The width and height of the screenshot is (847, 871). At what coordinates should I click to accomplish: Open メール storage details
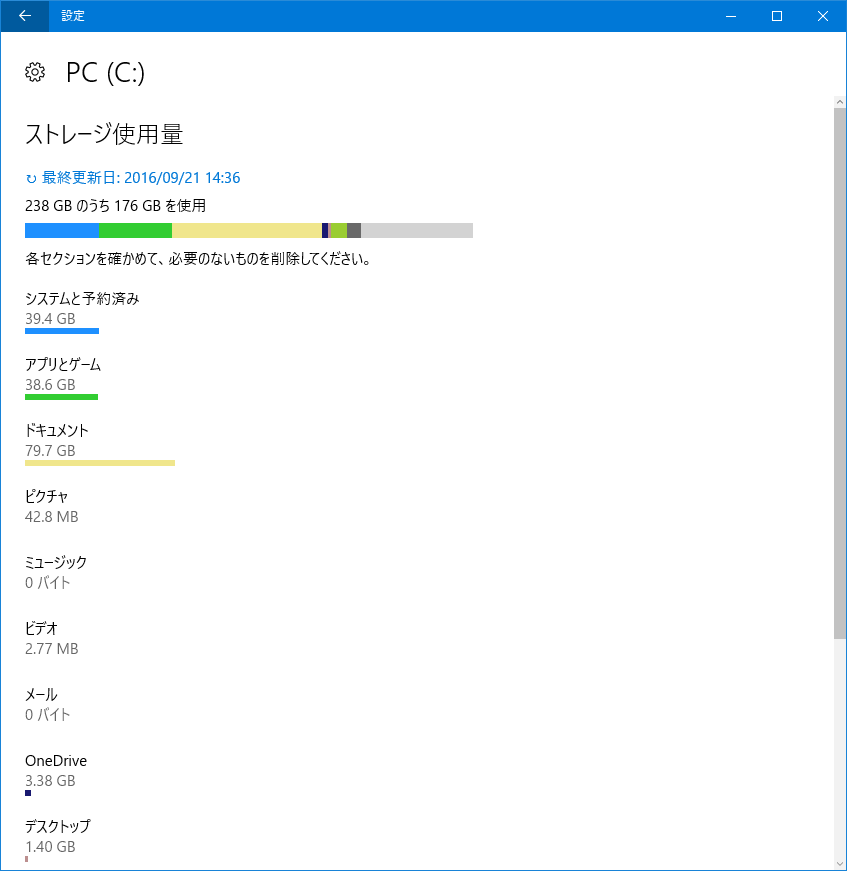(41, 694)
